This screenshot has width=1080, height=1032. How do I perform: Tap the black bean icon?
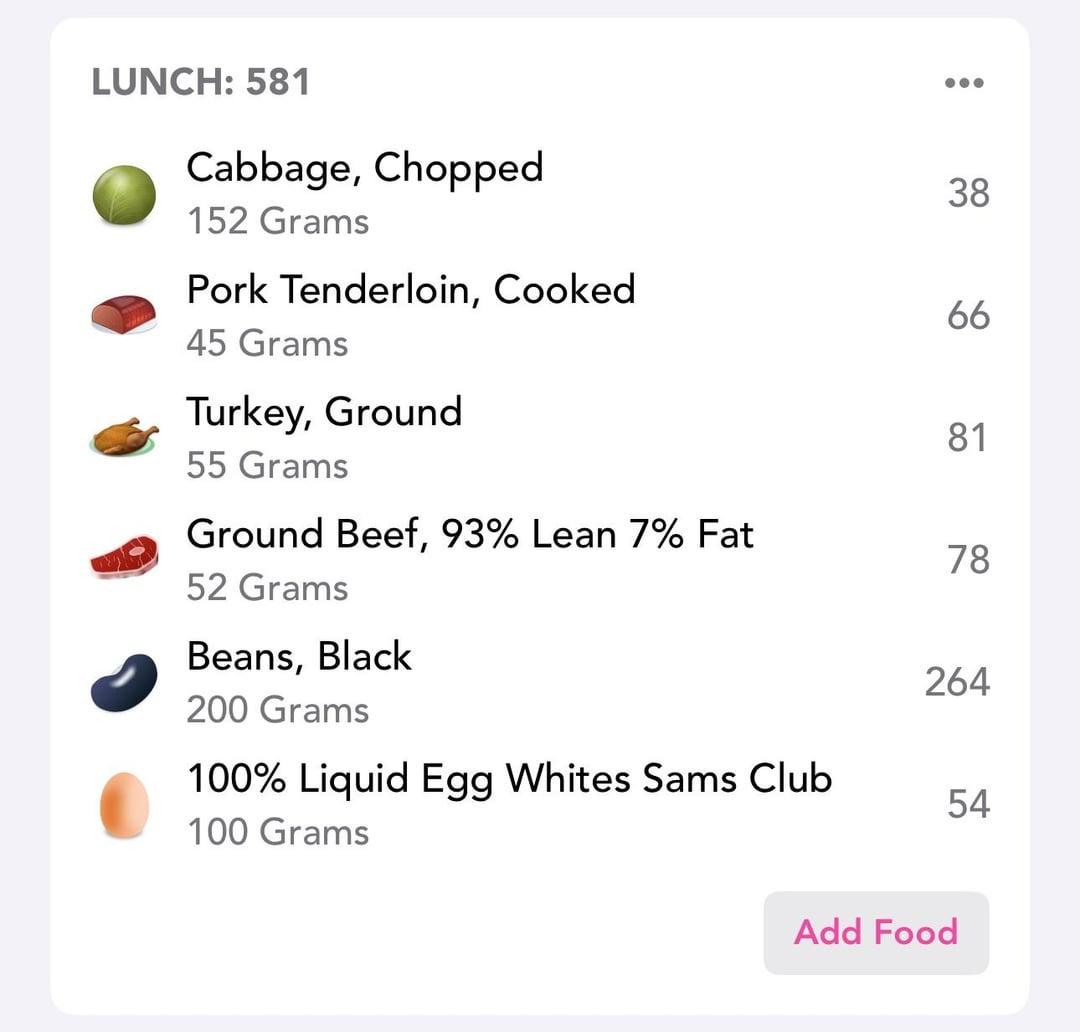pyautogui.click(x=124, y=682)
